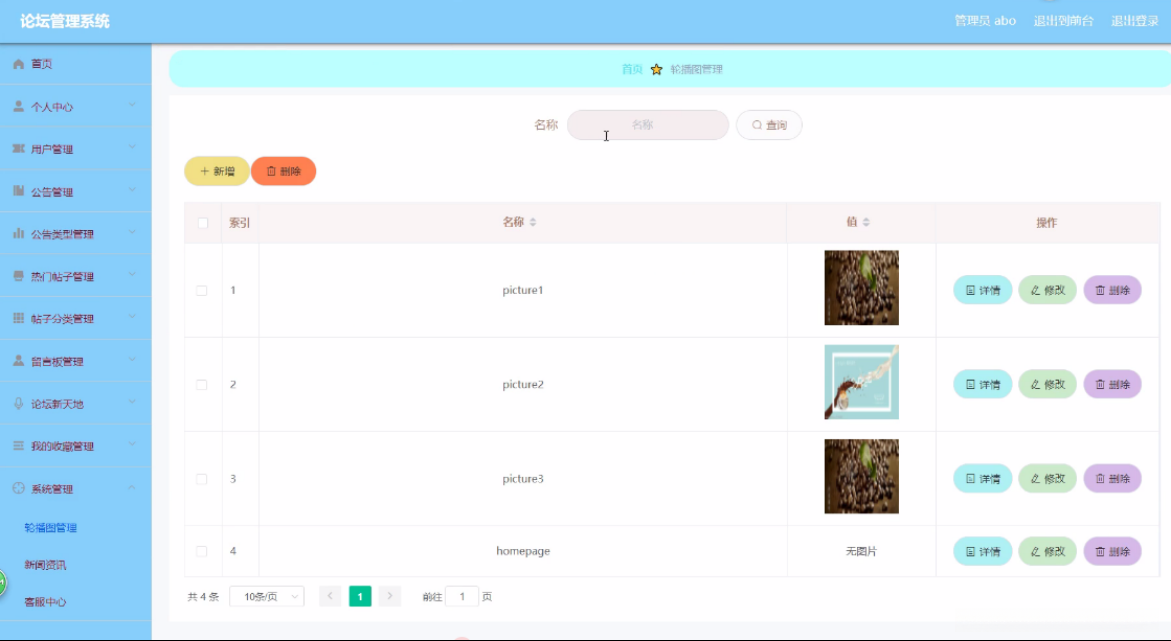Expand the 留言板管理 menu chevron

click(x=132, y=359)
